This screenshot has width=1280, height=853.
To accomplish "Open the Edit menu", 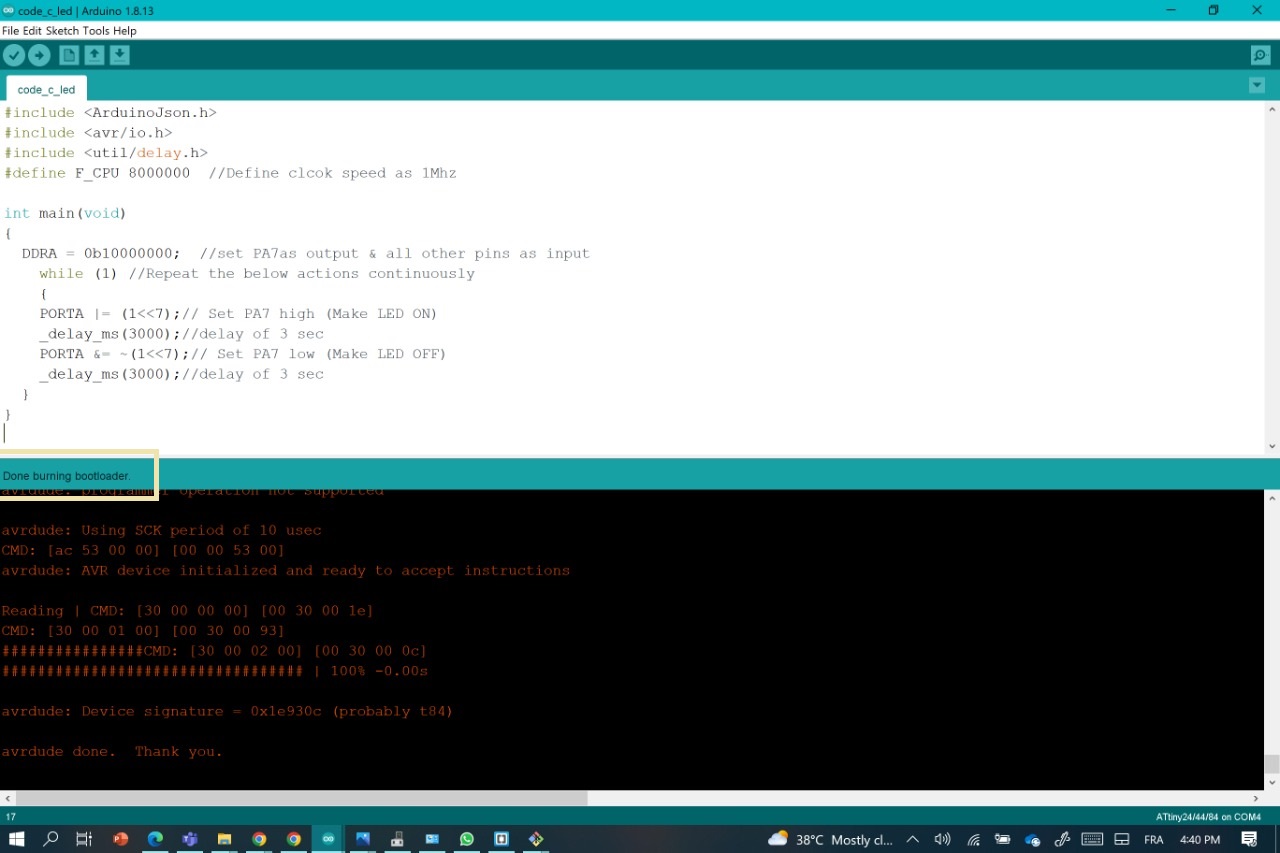I will (x=33, y=31).
